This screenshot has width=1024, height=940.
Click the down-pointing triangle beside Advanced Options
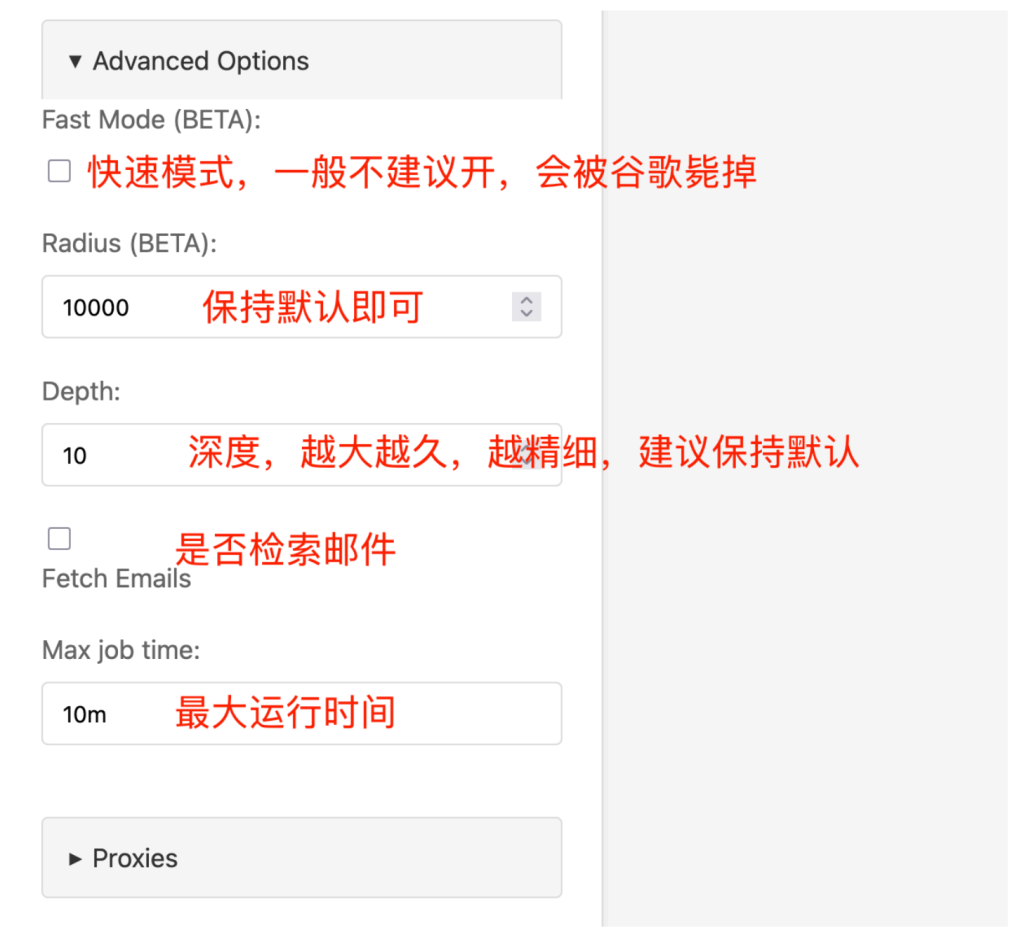pos(75,62)
